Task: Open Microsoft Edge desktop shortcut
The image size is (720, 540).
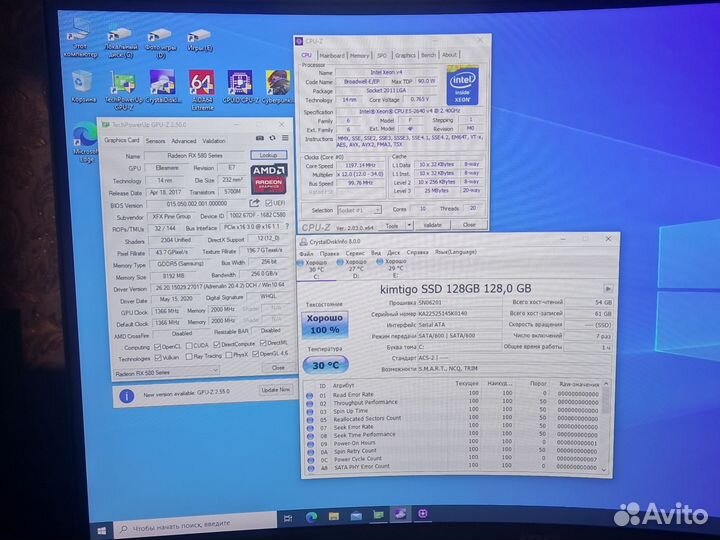Action: point(86,143)
